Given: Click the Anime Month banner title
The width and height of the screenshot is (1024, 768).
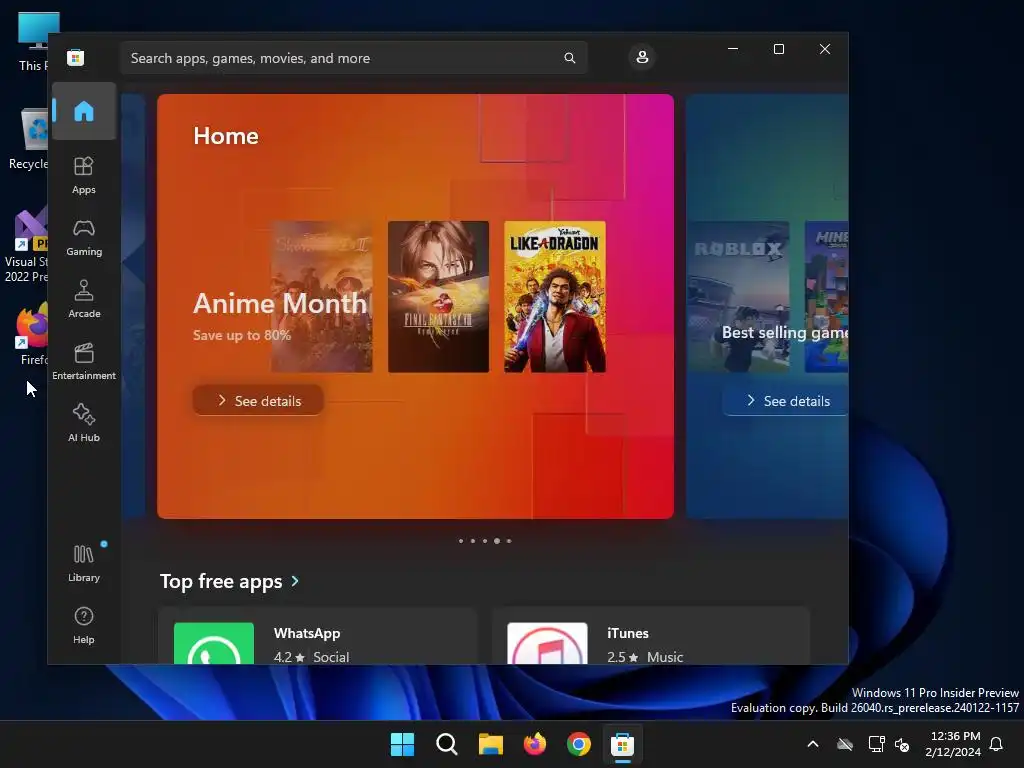Looking at the screenshot, I should coord(280,303).
